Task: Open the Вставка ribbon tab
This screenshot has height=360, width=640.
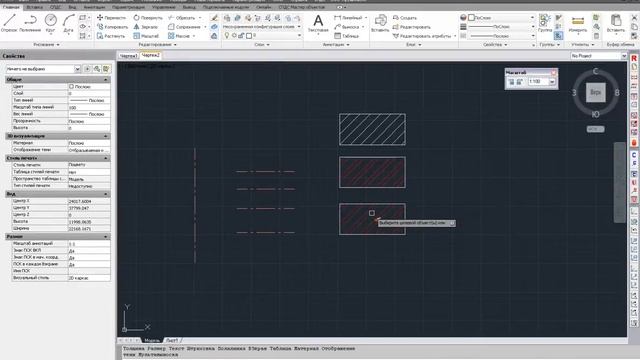Action: pos(35,7)
